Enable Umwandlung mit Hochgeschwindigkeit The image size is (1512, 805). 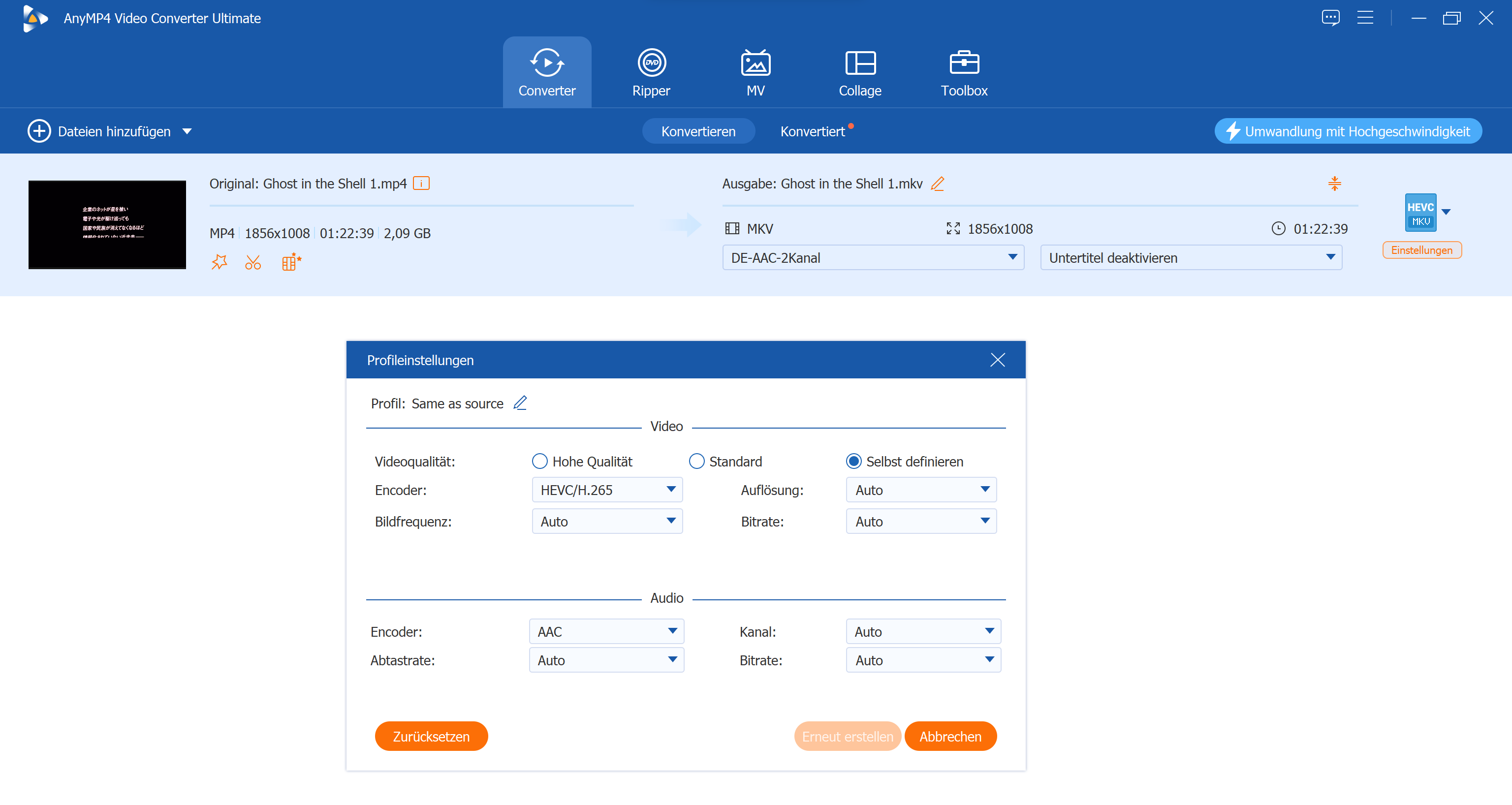[x=1348, y=131]
